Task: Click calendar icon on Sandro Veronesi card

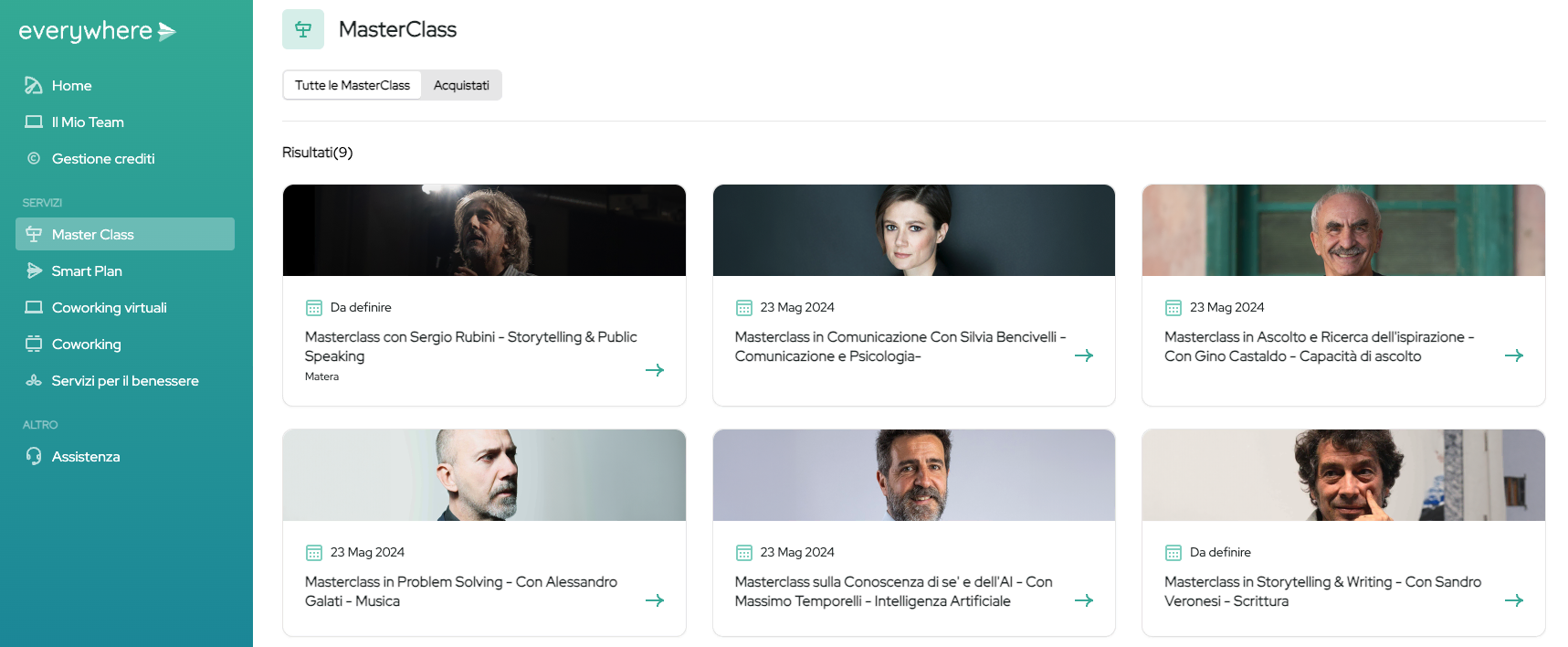Action: (1173, 553)
